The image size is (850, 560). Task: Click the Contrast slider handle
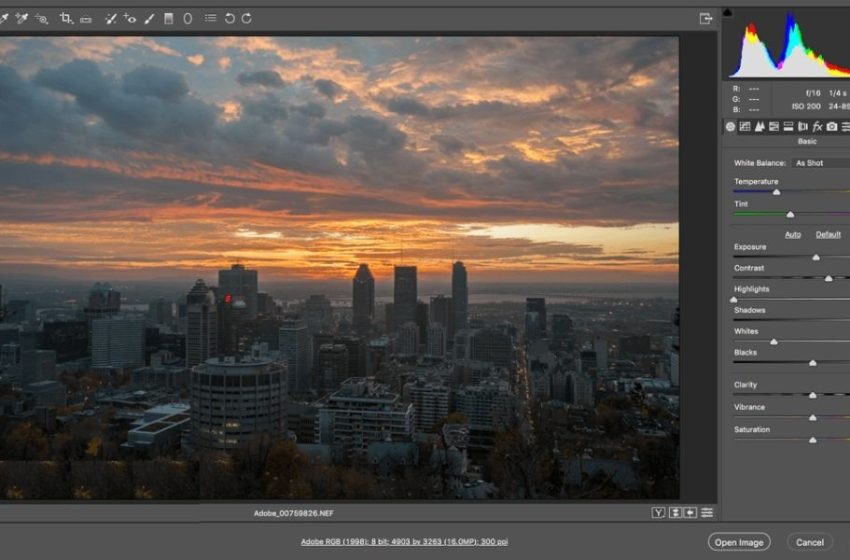(x=828, y=278)
